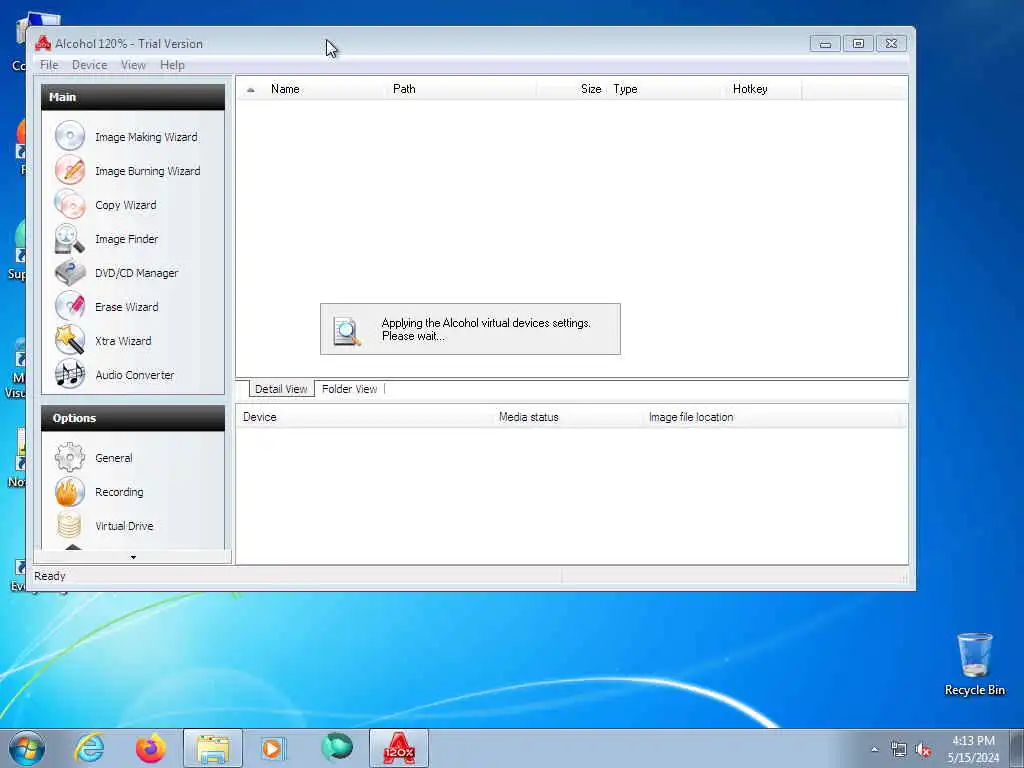
Task: Click the sort arrow column header
Action: coord(251,89)
